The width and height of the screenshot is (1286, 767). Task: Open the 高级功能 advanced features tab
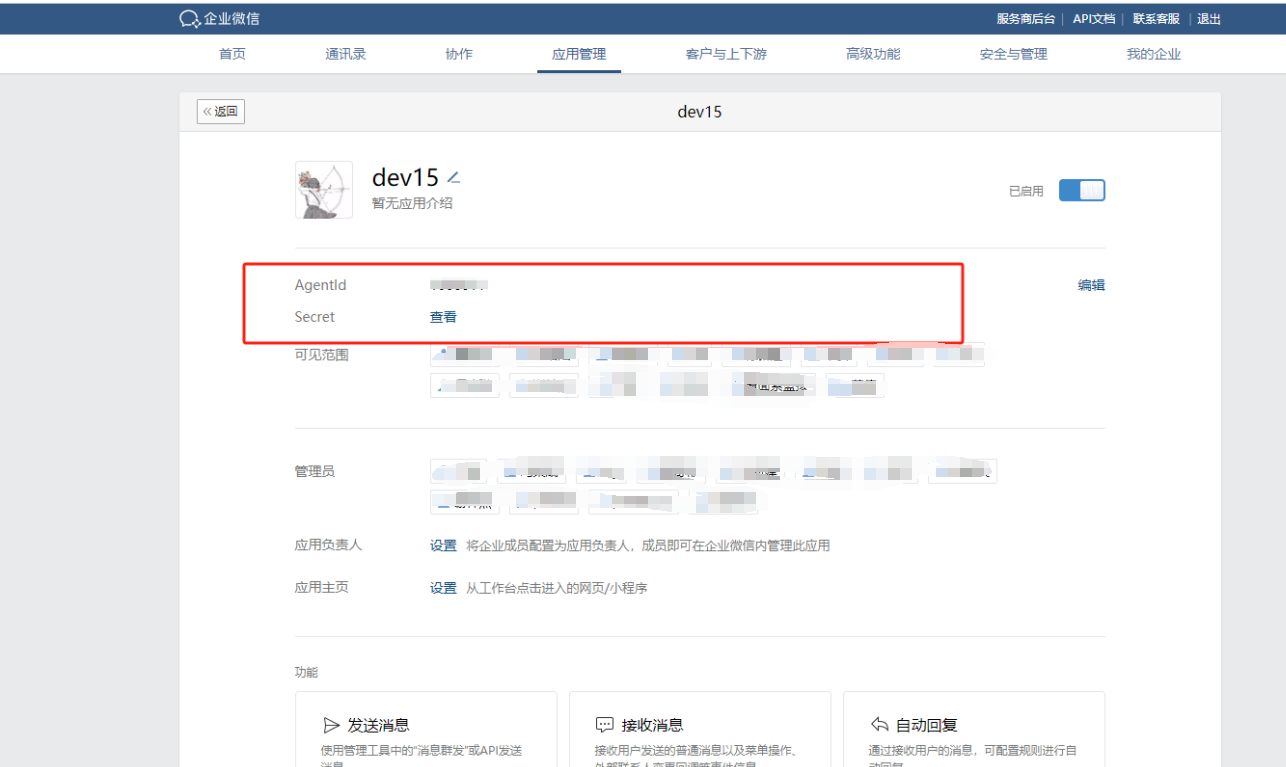[x=873, y=54]
